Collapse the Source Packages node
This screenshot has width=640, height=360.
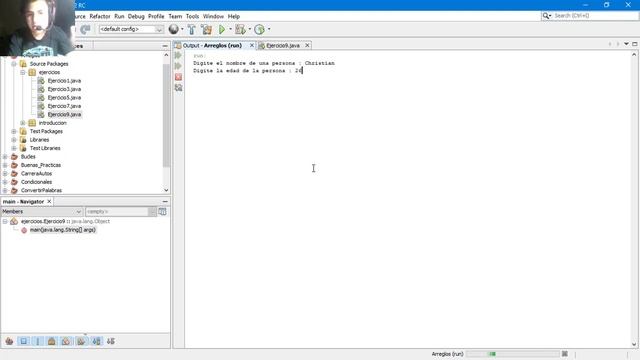coord(14,64)
